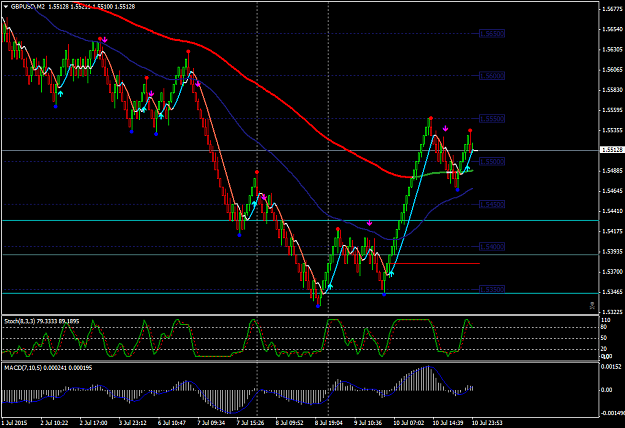The image size is (625, 428).
Task: Select the 1.5600 price level label
Action: [x=492, y=76]
